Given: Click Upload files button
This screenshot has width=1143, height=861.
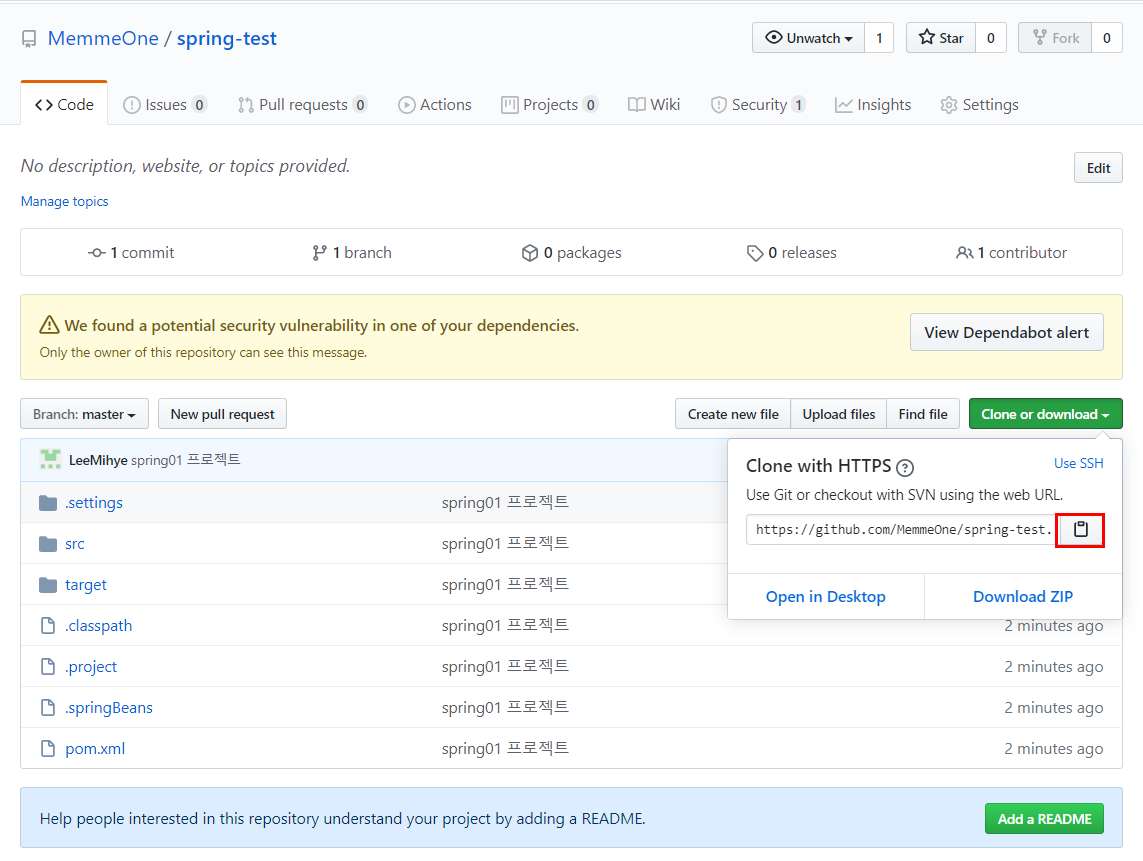Looking at the screenshot, I should [x=838, y=414].
